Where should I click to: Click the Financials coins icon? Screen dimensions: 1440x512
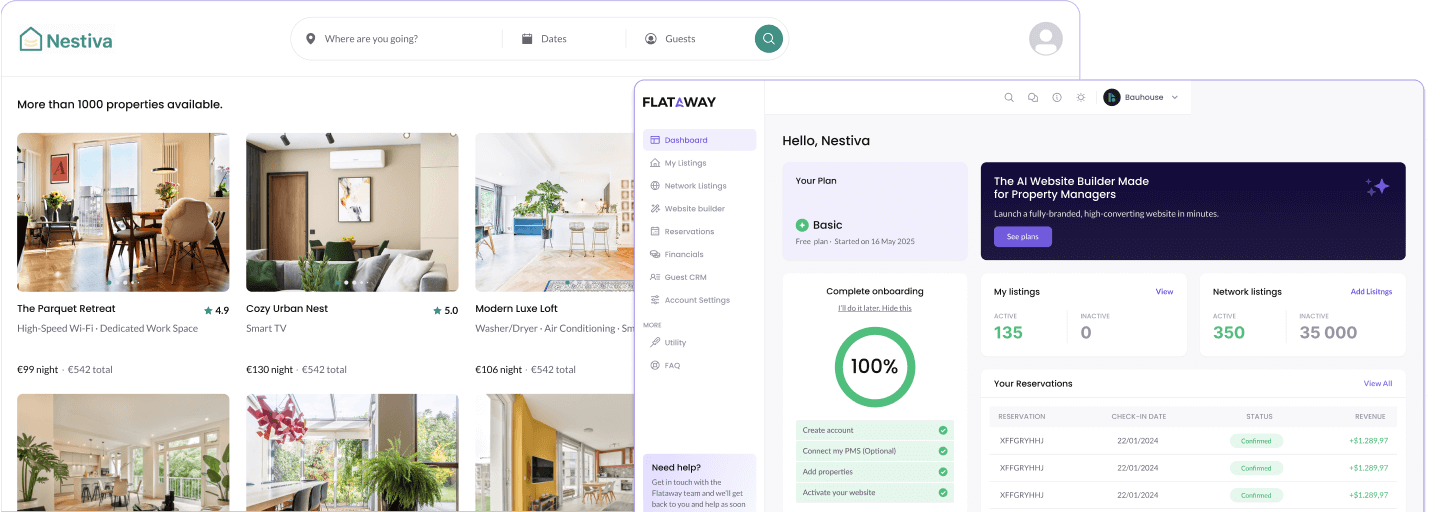[655, 254]
